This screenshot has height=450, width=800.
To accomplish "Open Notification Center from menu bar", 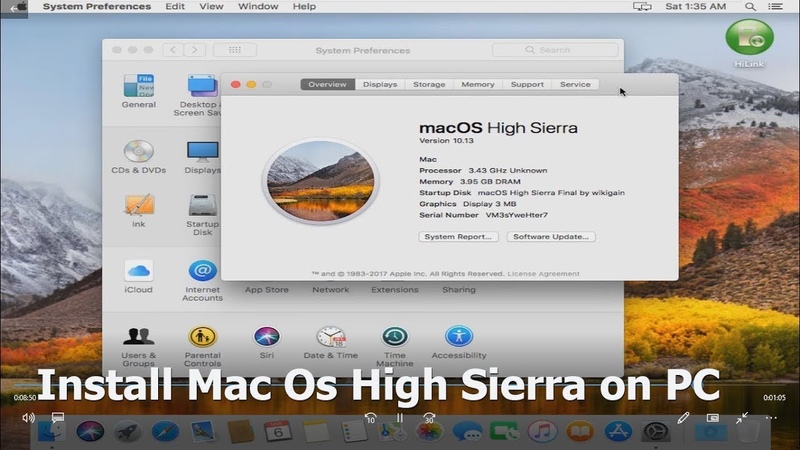I will (776, 7).
